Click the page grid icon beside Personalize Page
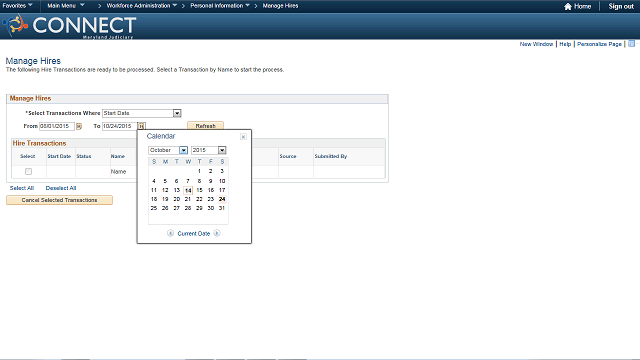 tap(631, 44)
